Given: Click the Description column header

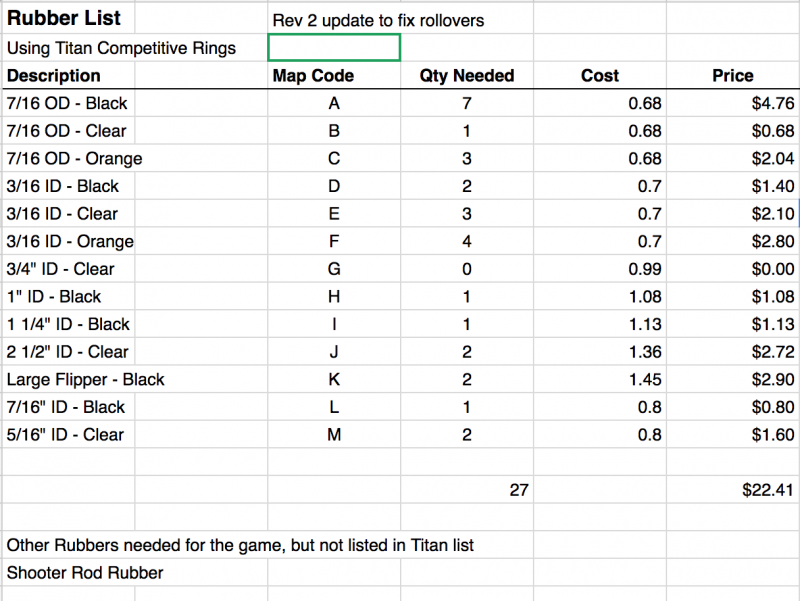Looking at the screenshot, I should click(68, 76).
